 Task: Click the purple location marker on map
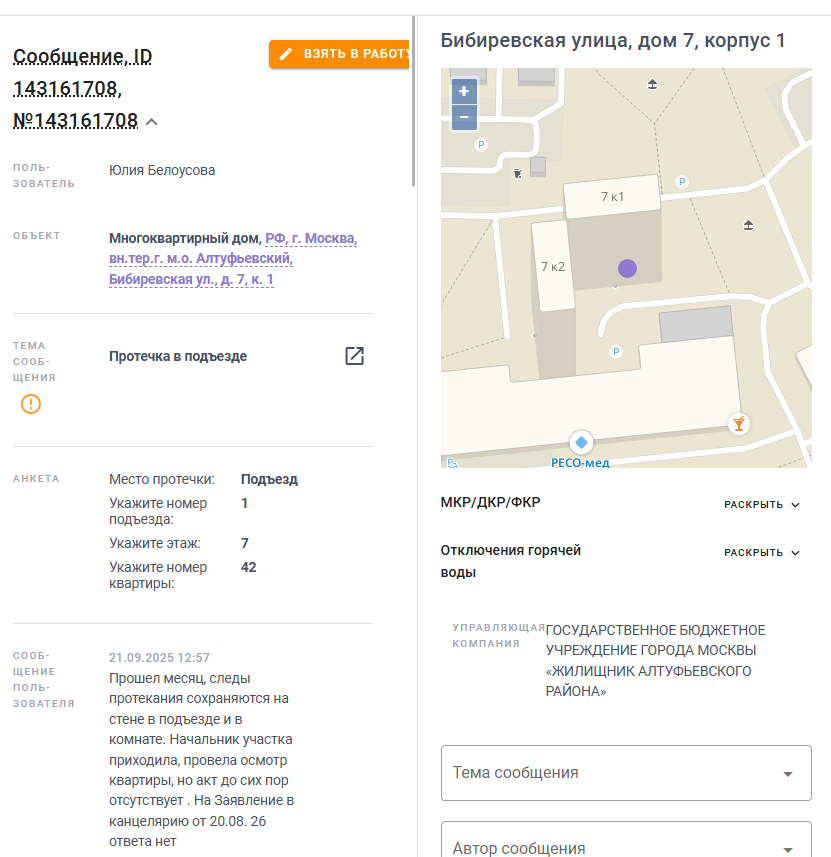tap(627, 268)
